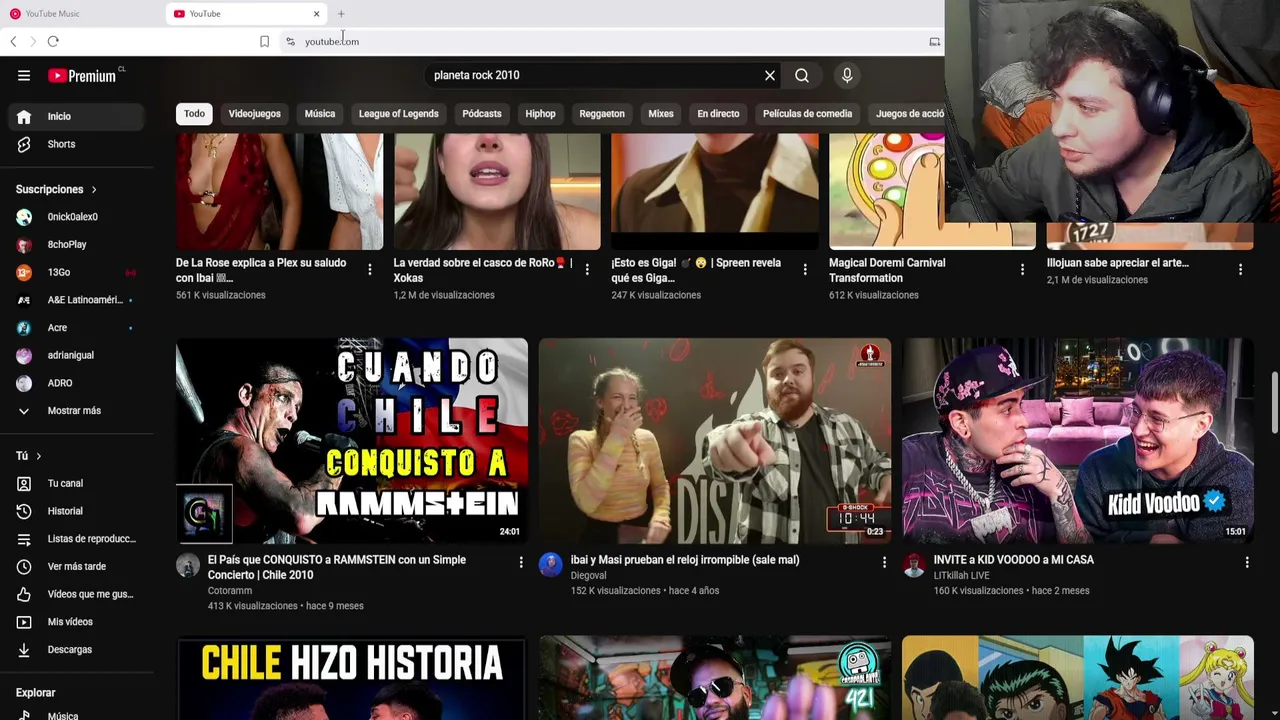Image resolution: width=1280 pixels, height=720 pixels.
Task: Select the Música filter chip
Action: [x=320, y=114]
